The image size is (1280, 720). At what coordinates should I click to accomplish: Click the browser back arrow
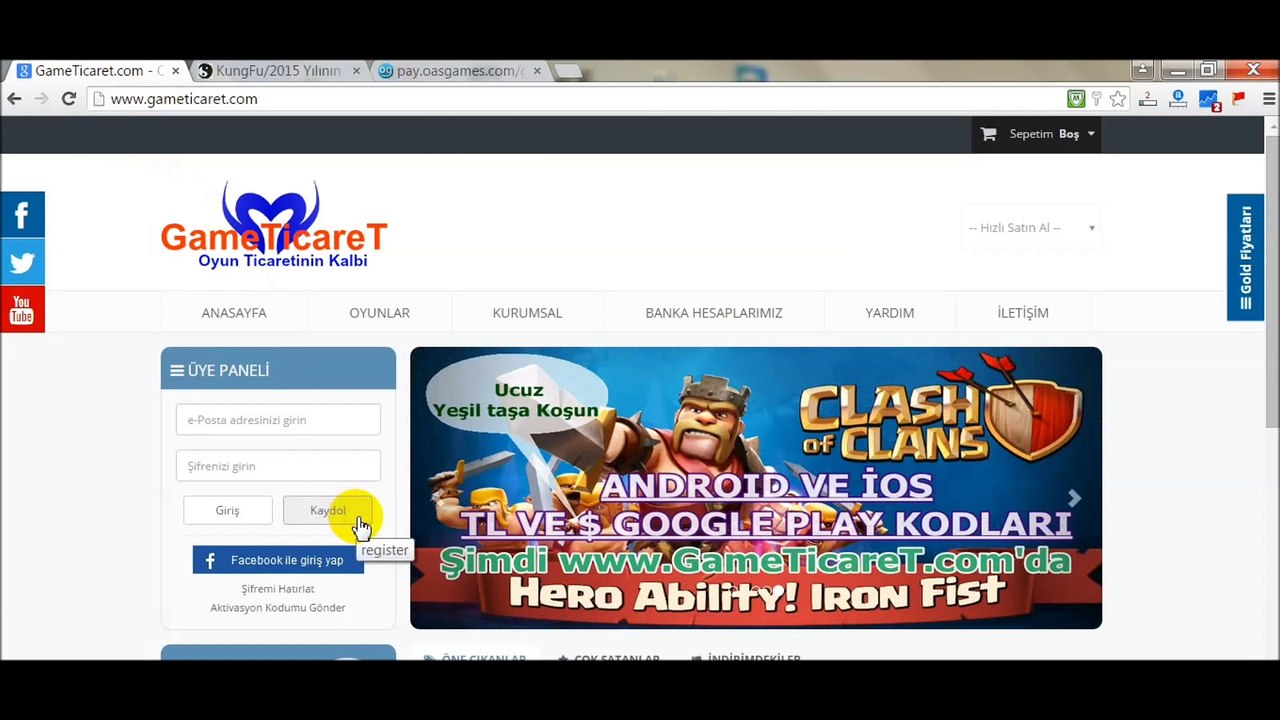(x=14, y=99)
